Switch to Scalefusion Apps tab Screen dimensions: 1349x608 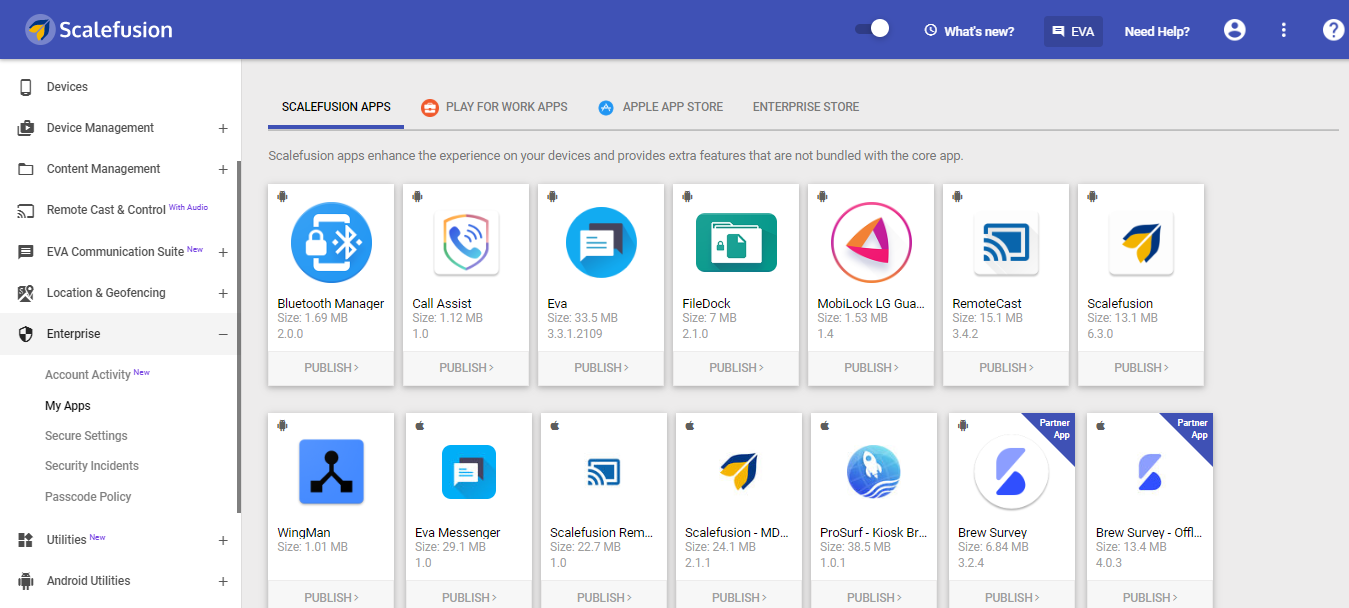[x=336, y=107]
